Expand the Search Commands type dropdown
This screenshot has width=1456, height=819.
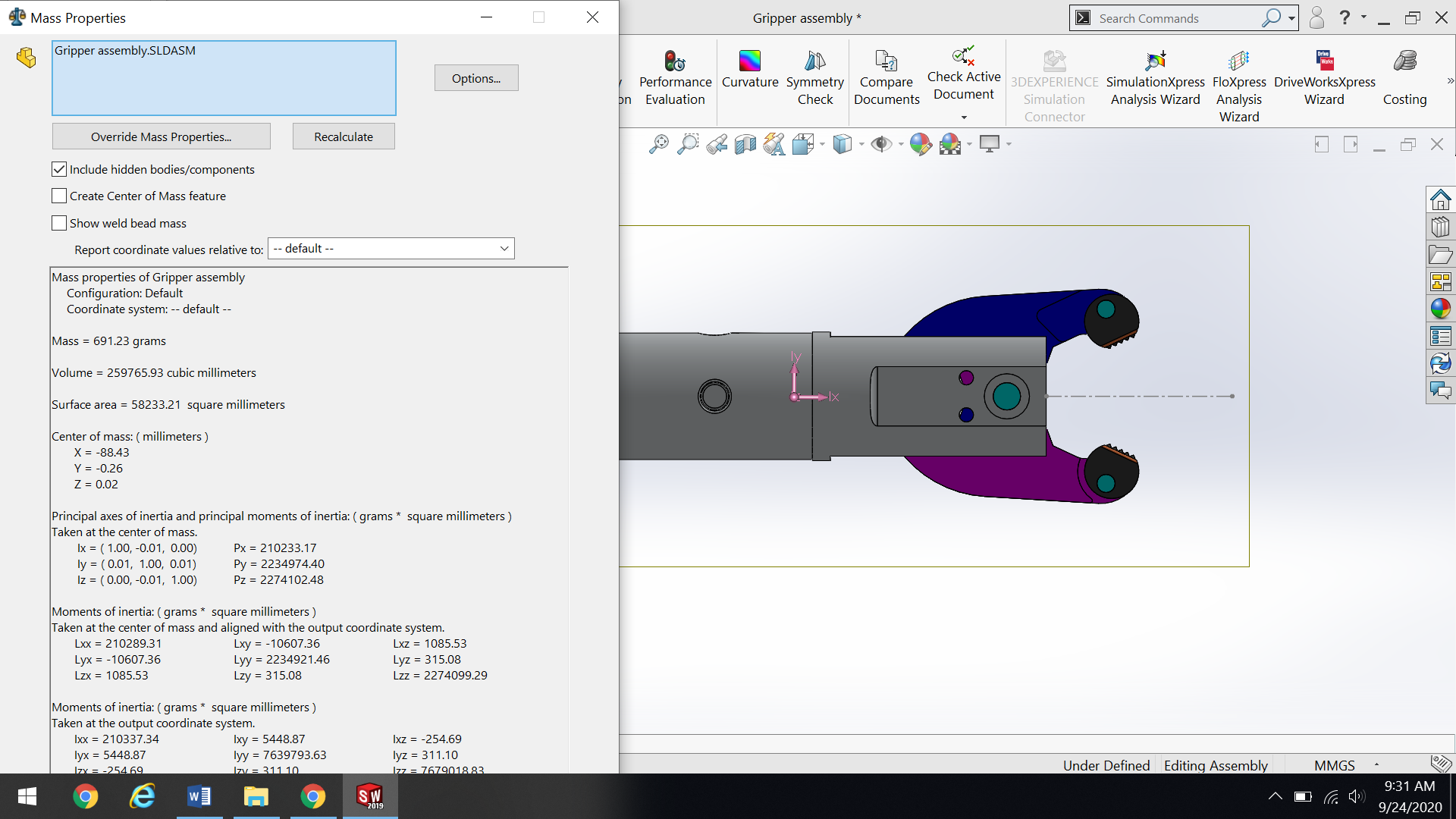(x=1291, y=18)
